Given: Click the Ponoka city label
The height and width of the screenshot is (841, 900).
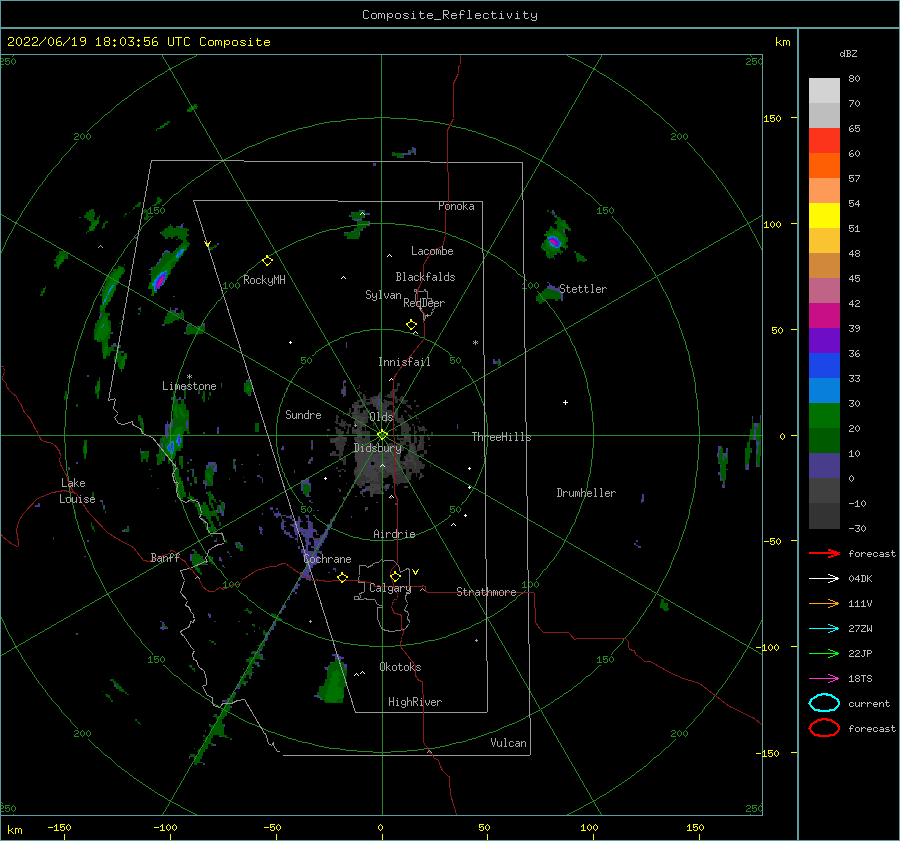Looking at the screenshot, I should pyautogui.click(x=456, y=207).
